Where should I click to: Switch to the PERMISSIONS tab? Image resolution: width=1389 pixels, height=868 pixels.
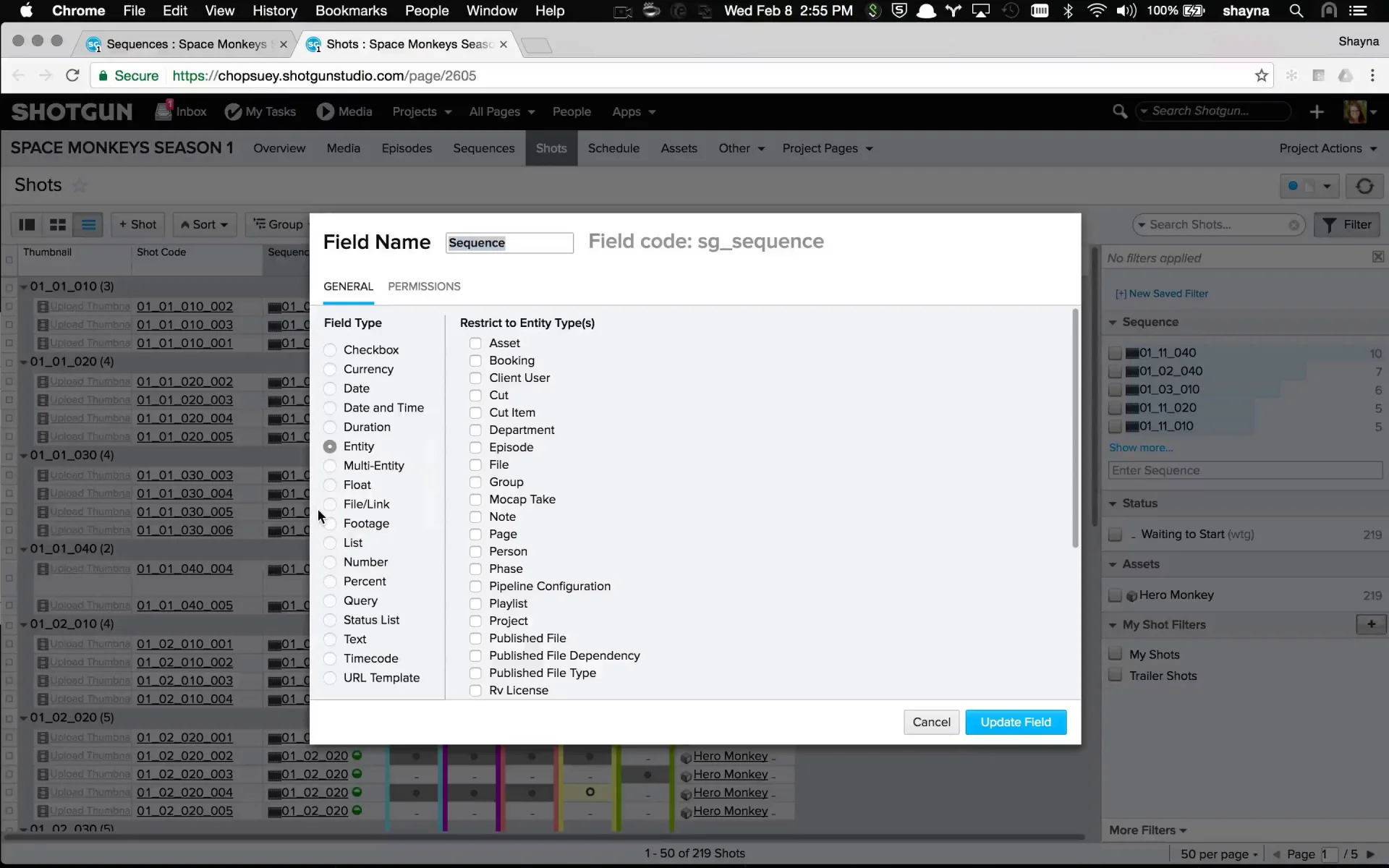pos(424,286)
